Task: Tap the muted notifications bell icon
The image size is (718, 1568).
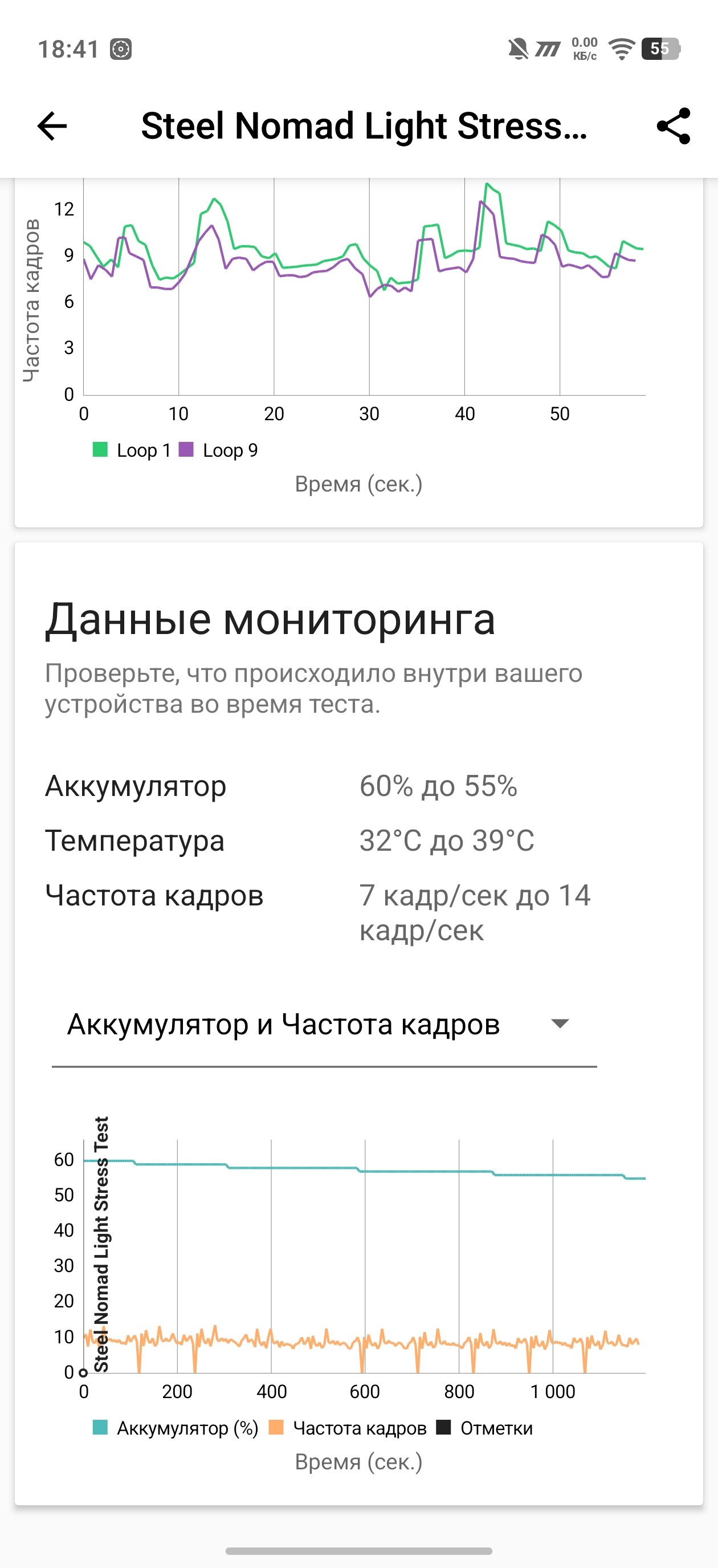Action: click(x=518, y=48)
